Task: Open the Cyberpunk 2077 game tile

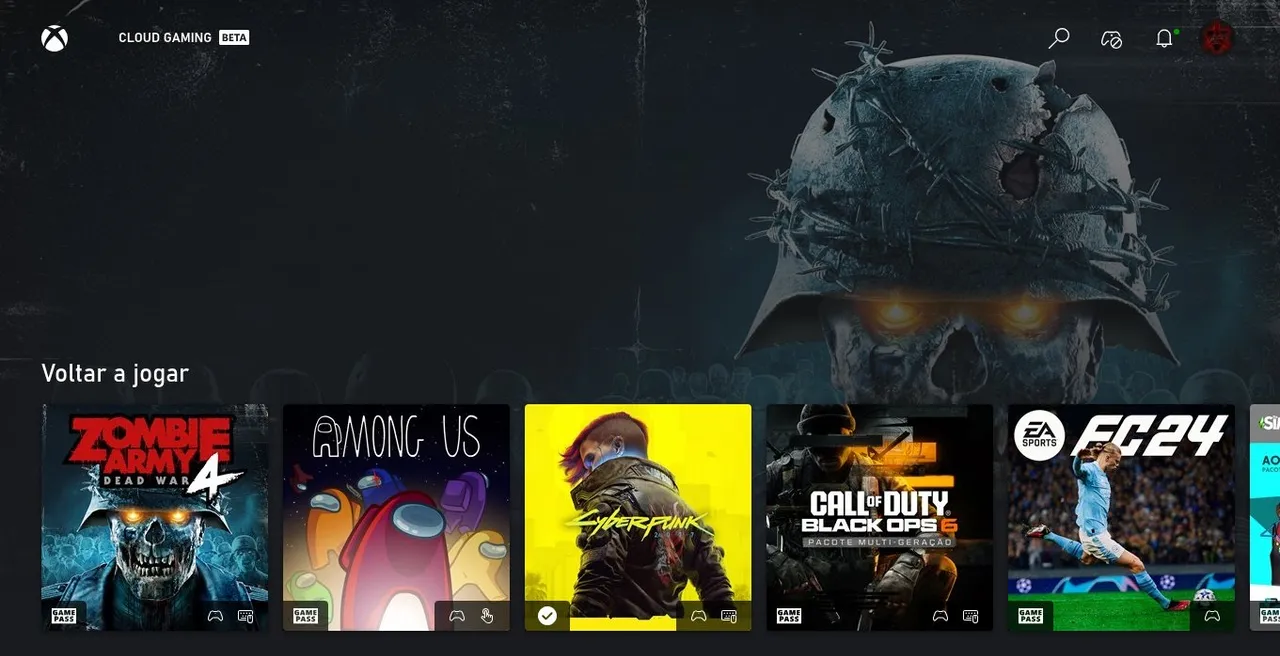Action: (x=638, y=517)
